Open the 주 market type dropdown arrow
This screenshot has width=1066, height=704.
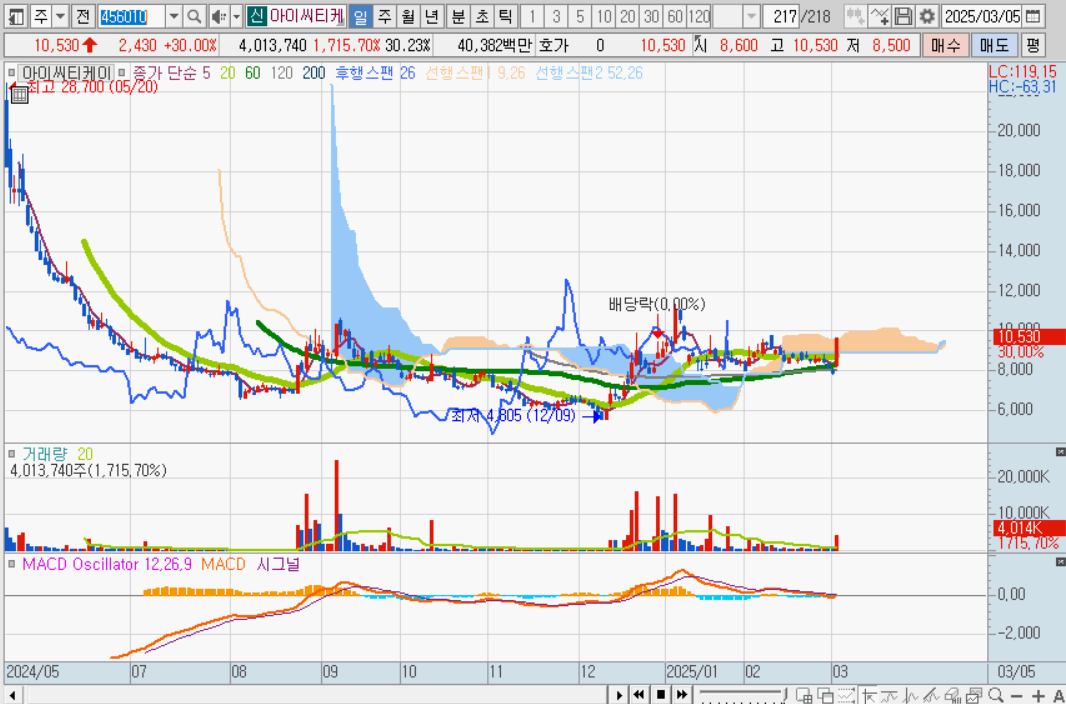60,16
